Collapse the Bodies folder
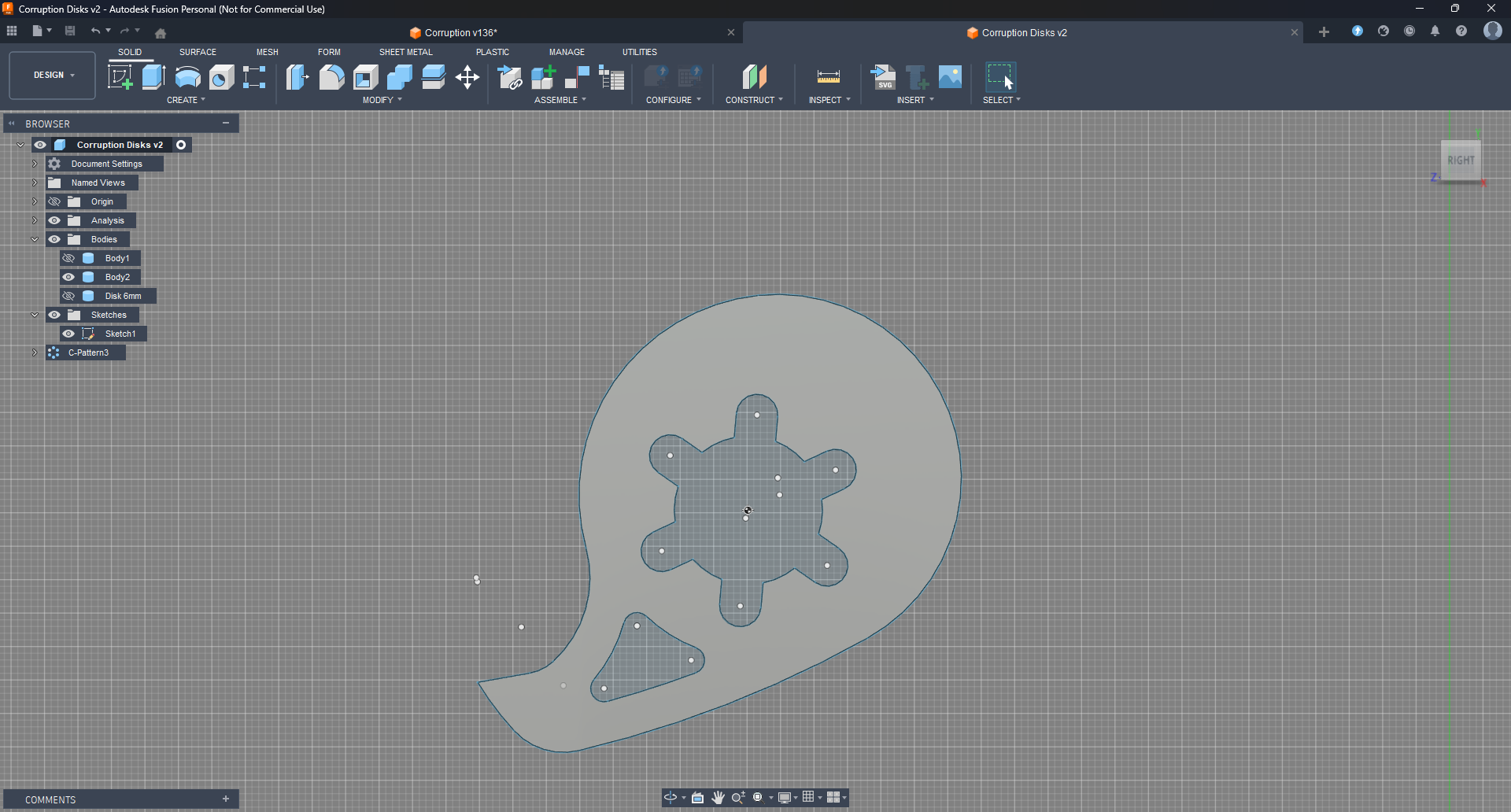Viewport: 1511px width, 812px height. 35,239
